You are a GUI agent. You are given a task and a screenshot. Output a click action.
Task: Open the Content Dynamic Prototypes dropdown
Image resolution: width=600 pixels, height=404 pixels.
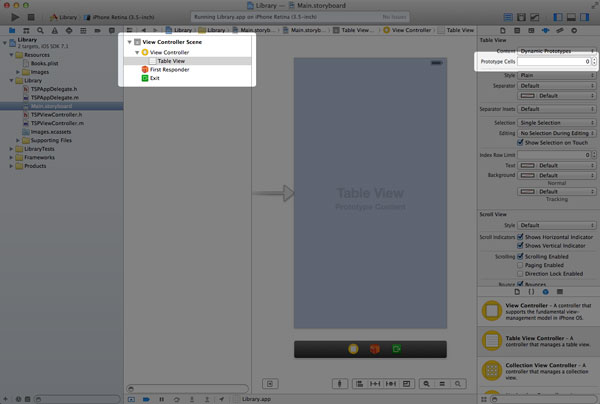[x=557, y=51]
